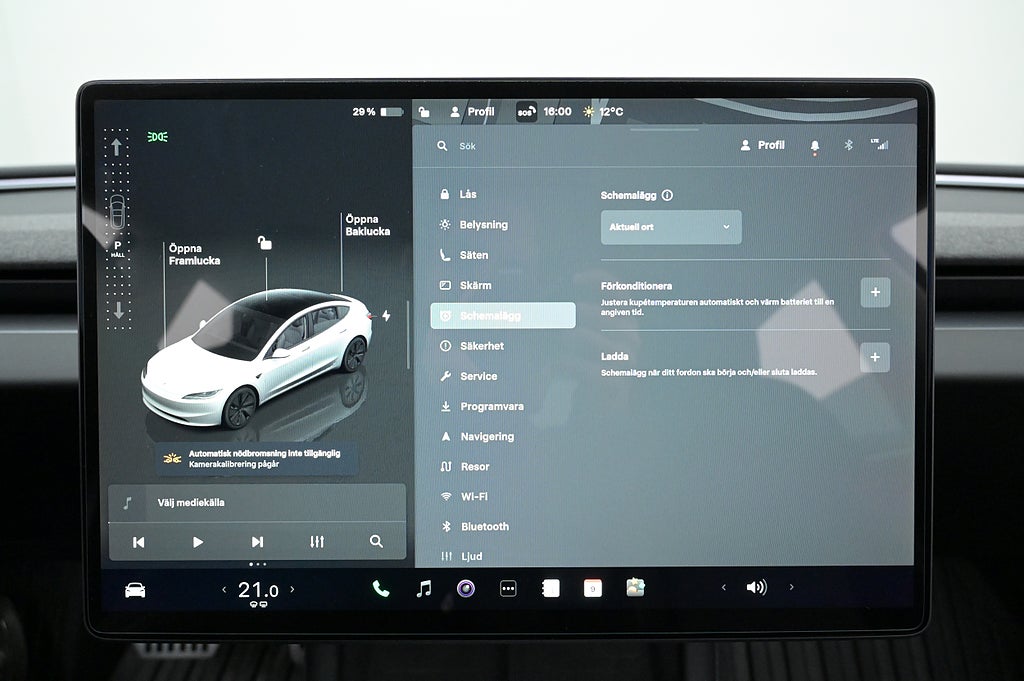This screenshot has width=1024, height=681.
Task: Add a Förkonditionera schedule with plus
Action: pyautogui.click(x=874, y=292)
